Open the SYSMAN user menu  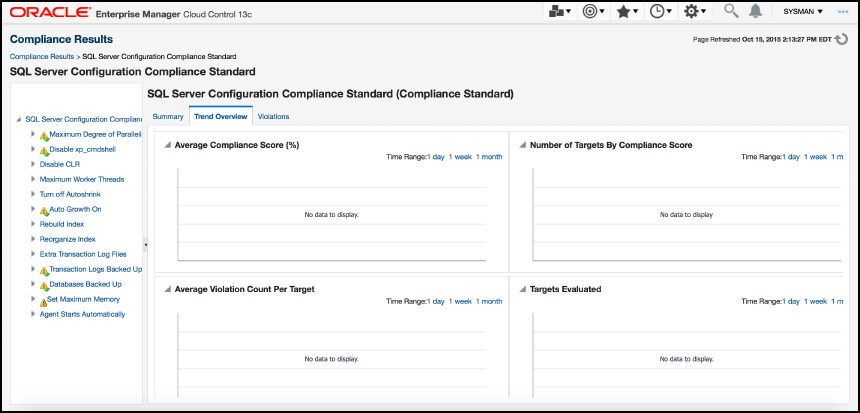(x=803, y=12)
